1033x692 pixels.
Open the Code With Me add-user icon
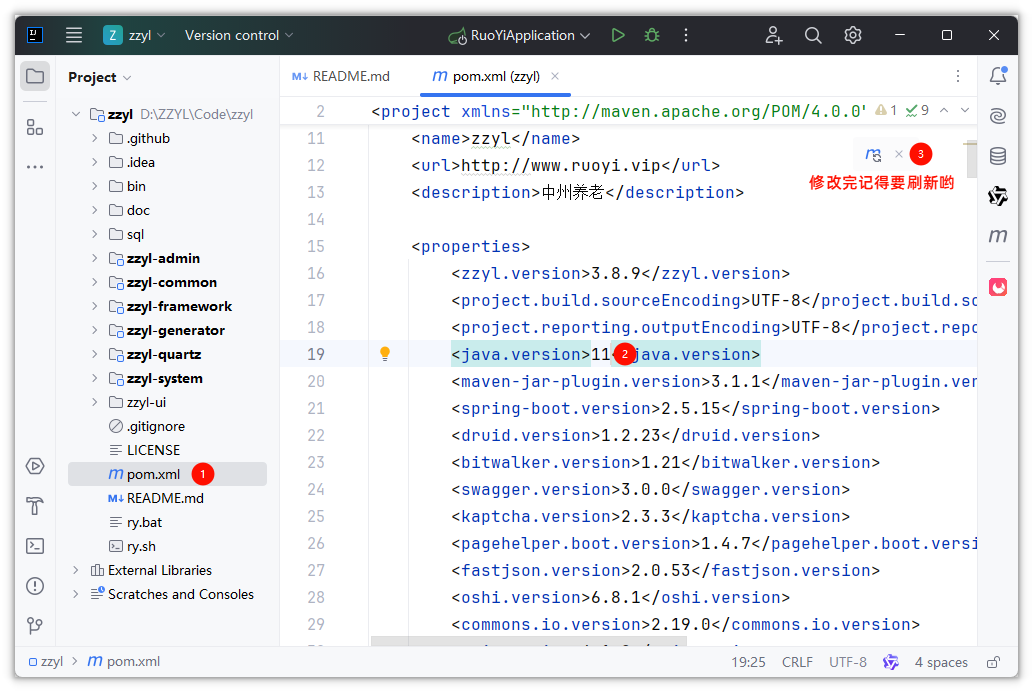(773, 35)
